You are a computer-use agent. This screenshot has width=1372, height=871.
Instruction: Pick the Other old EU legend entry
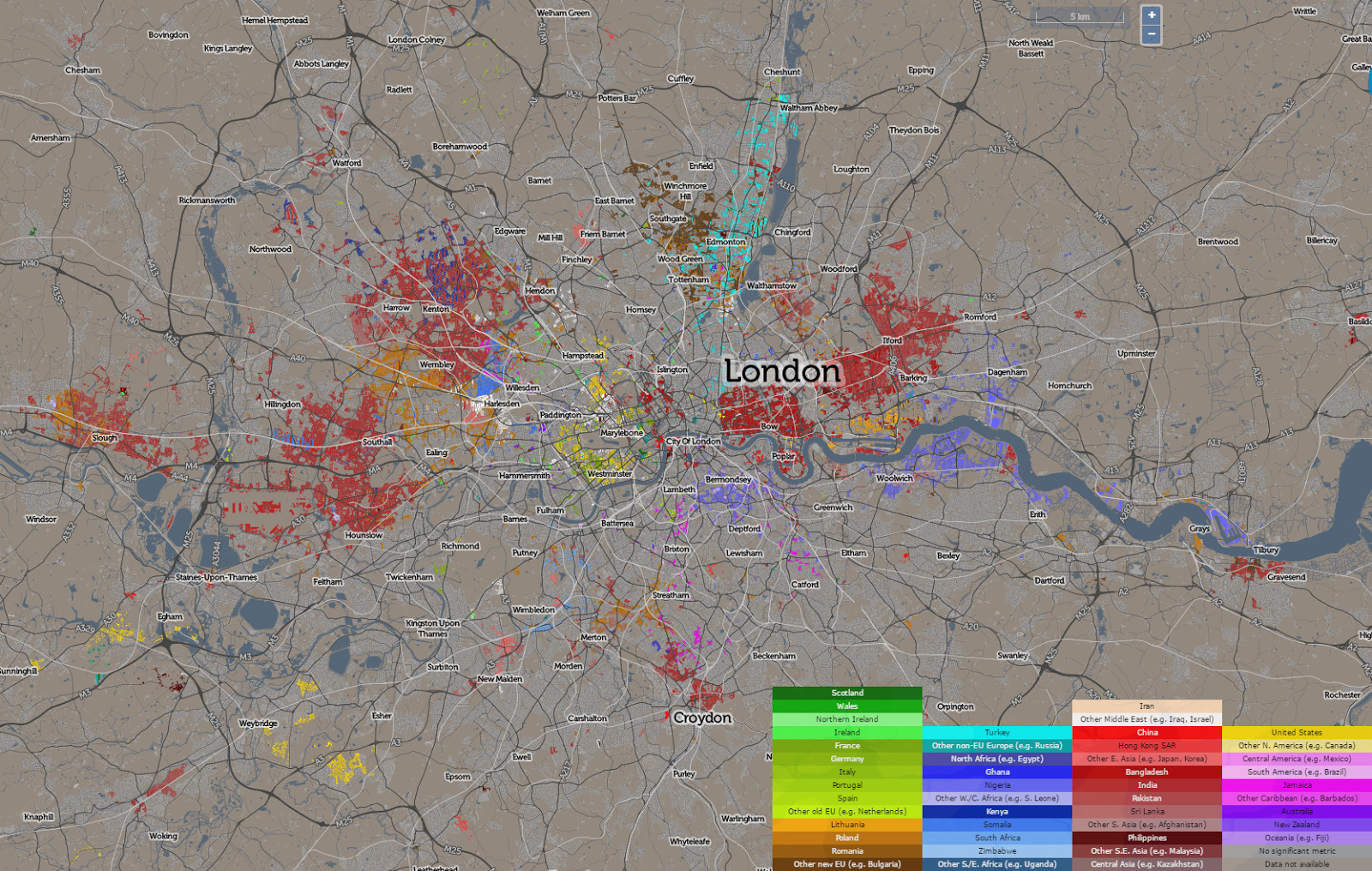pos(847,812)
